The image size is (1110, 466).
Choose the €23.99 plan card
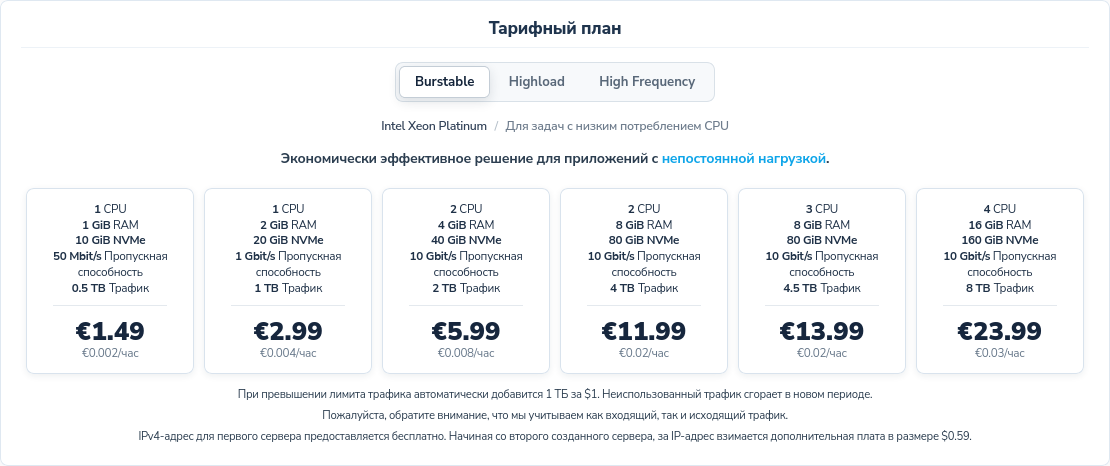click(x=1000, y=280)
